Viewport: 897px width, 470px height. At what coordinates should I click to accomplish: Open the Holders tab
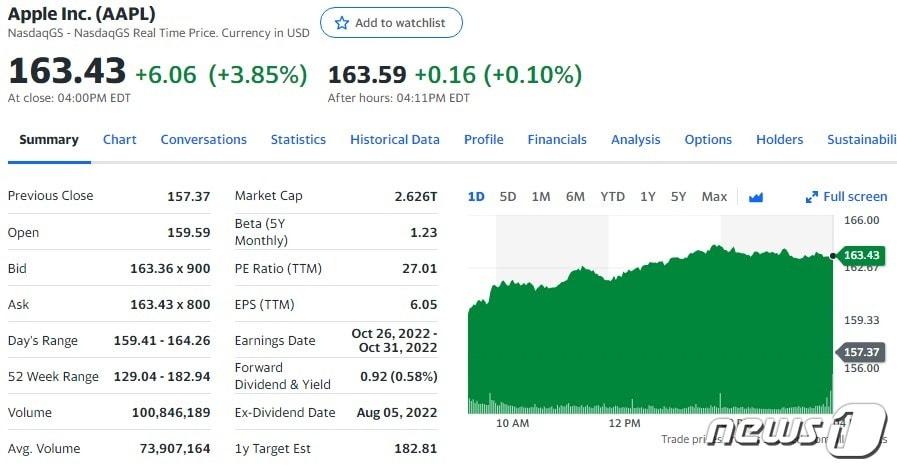click(x=779, y=140)
